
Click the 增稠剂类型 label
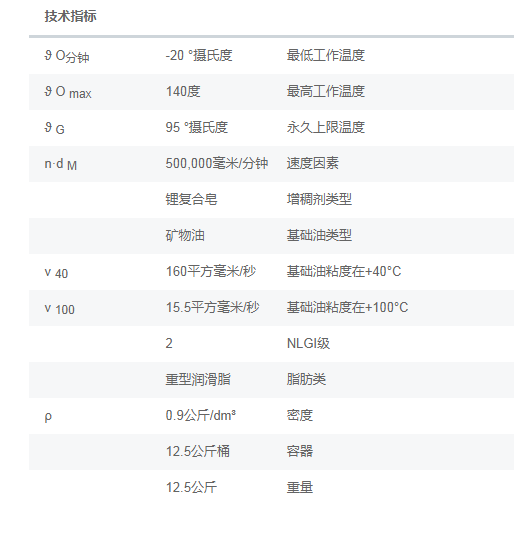319,199
